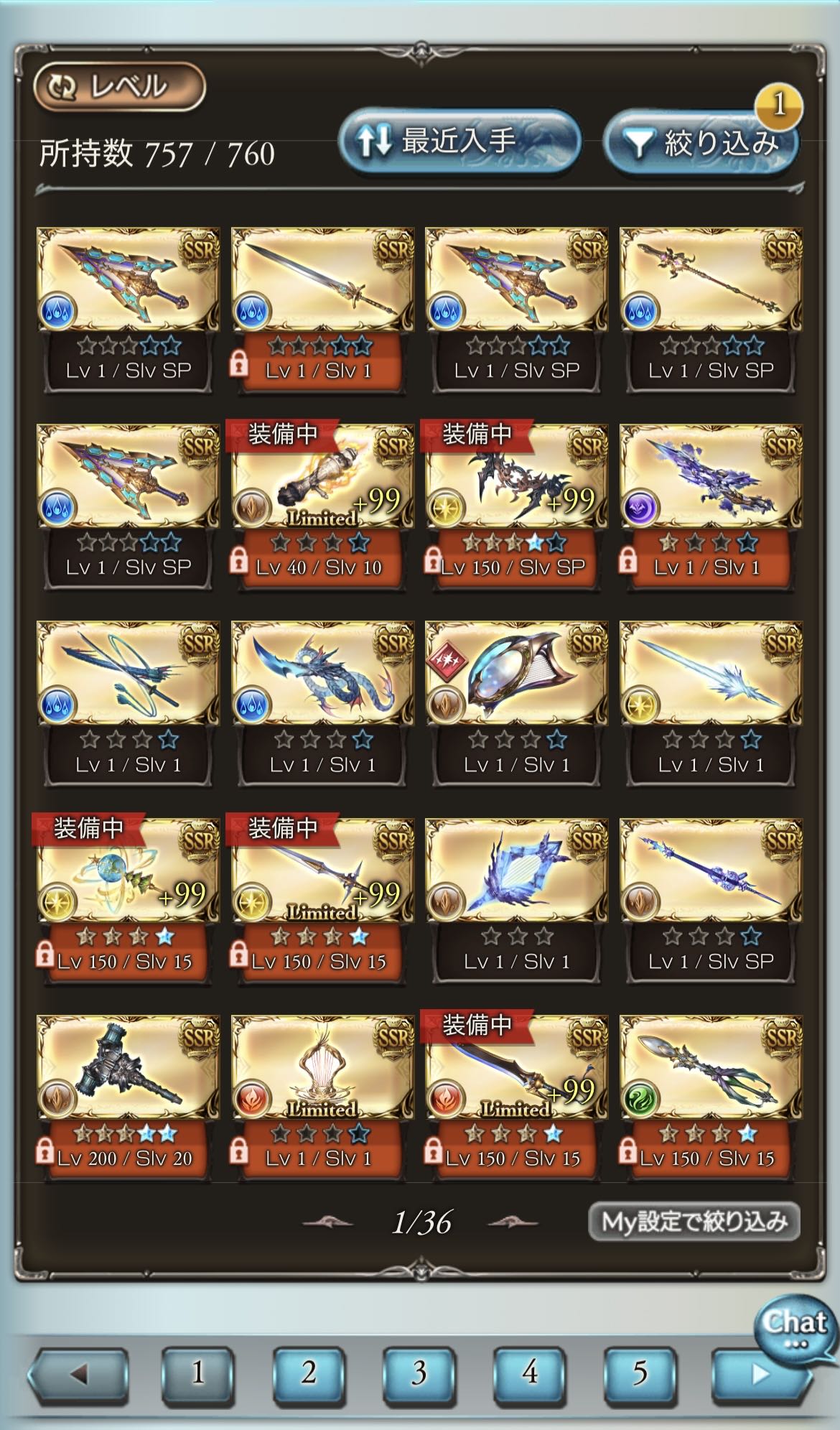Apply the My設定で絞り込み filter
The height and width of the screenshot is (1430, 840).
coord(694,1221)
